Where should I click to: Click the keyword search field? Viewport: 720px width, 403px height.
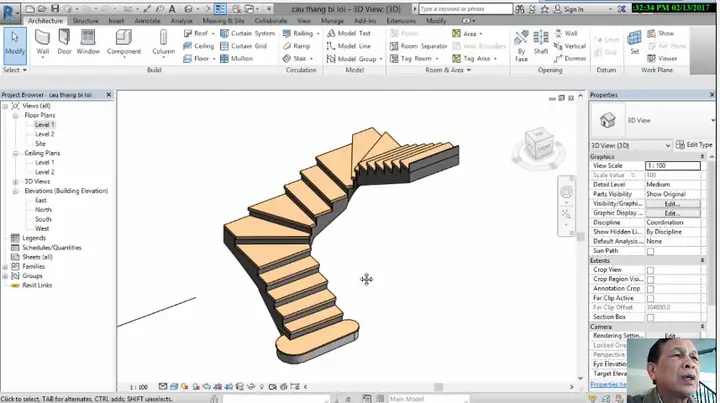(465, 9)
